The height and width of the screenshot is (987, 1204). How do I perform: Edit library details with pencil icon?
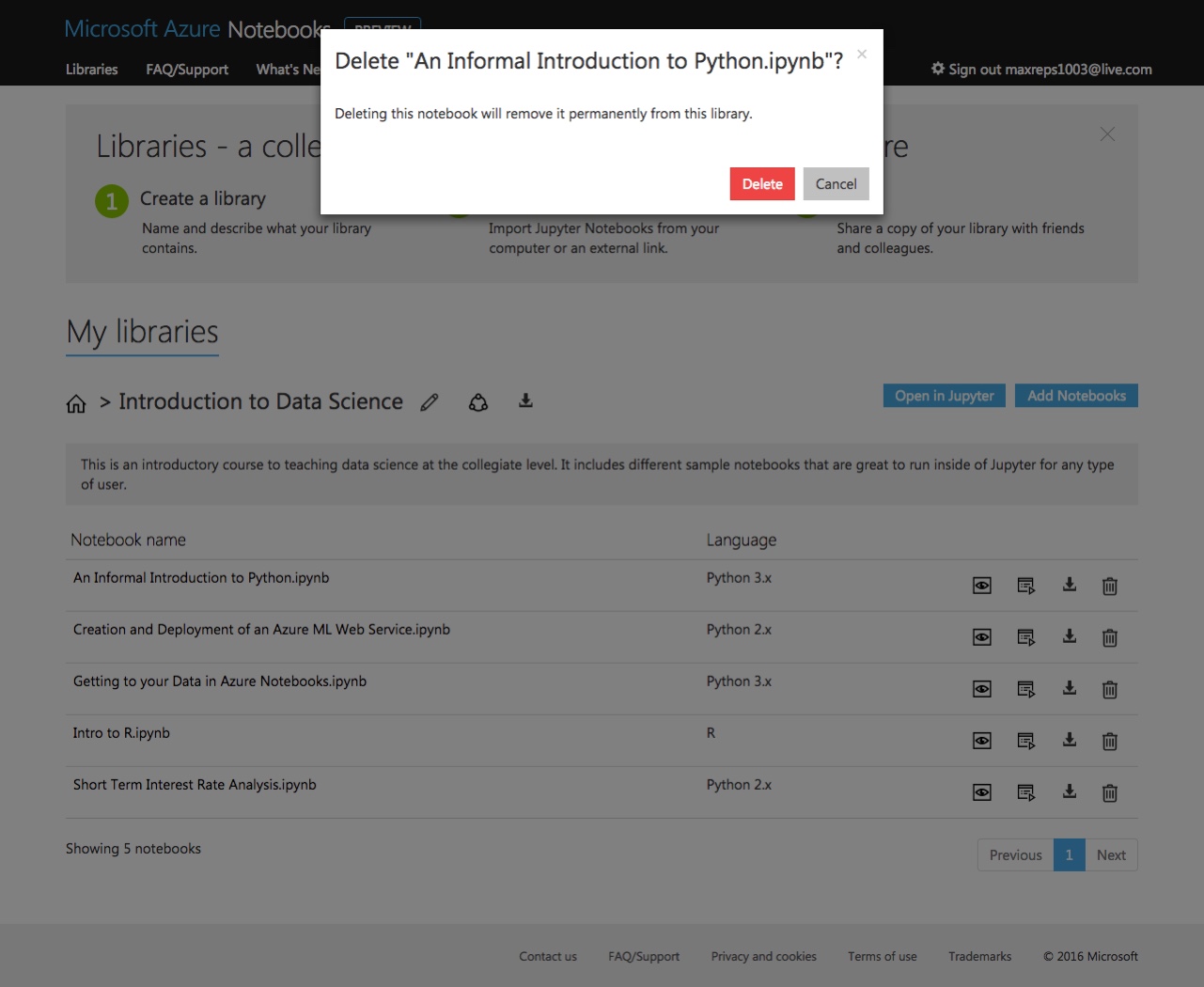tap(430, 402)
